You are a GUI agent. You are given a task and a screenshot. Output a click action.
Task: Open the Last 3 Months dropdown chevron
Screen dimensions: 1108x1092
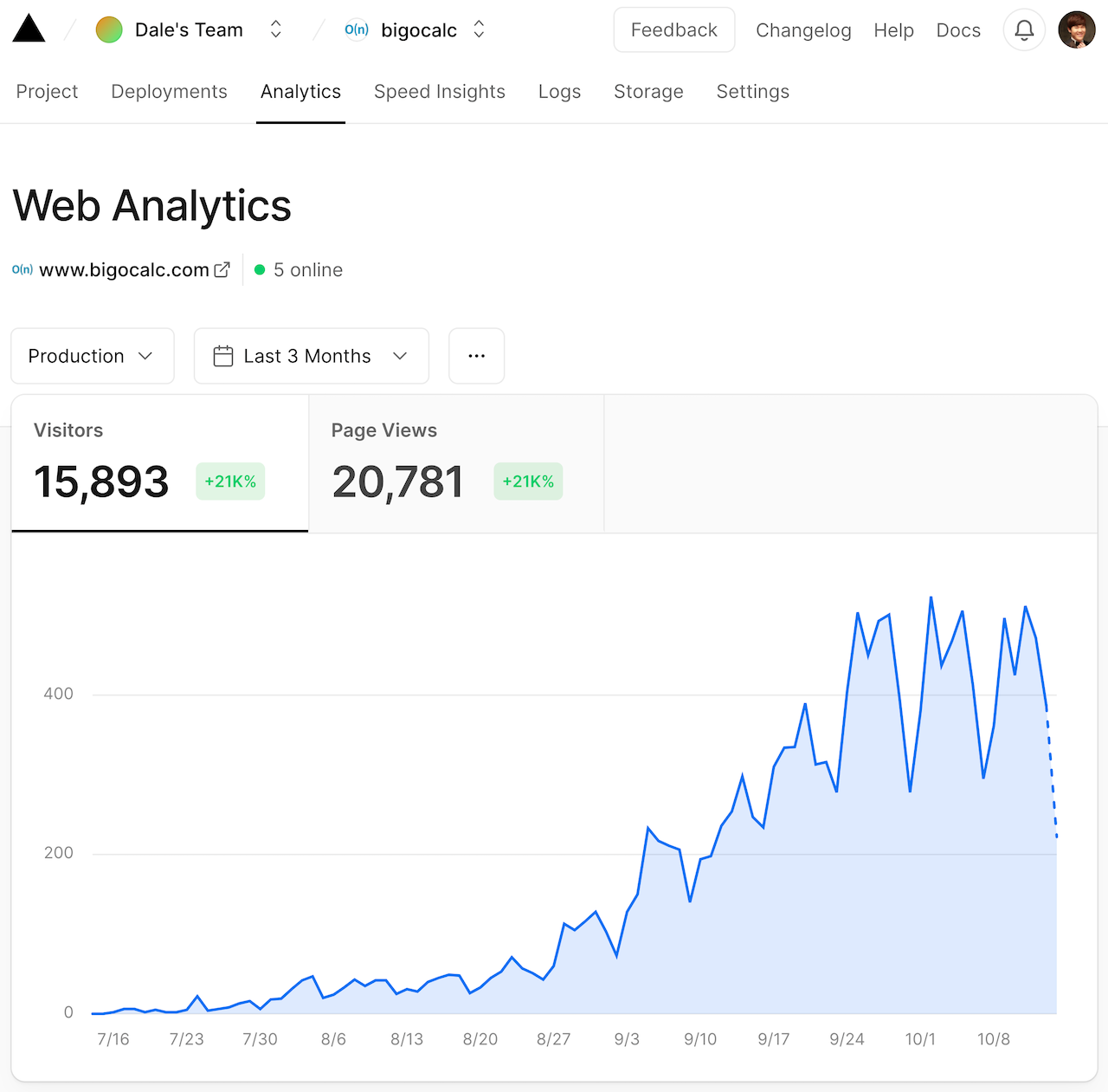400,356
